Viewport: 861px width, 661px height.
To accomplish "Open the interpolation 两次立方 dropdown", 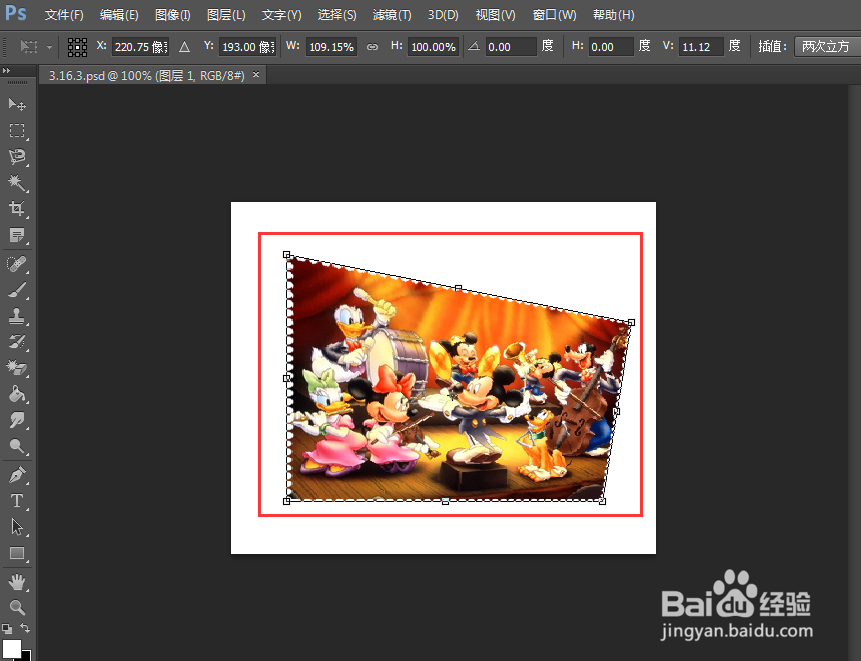I will [x=828, y=47].
